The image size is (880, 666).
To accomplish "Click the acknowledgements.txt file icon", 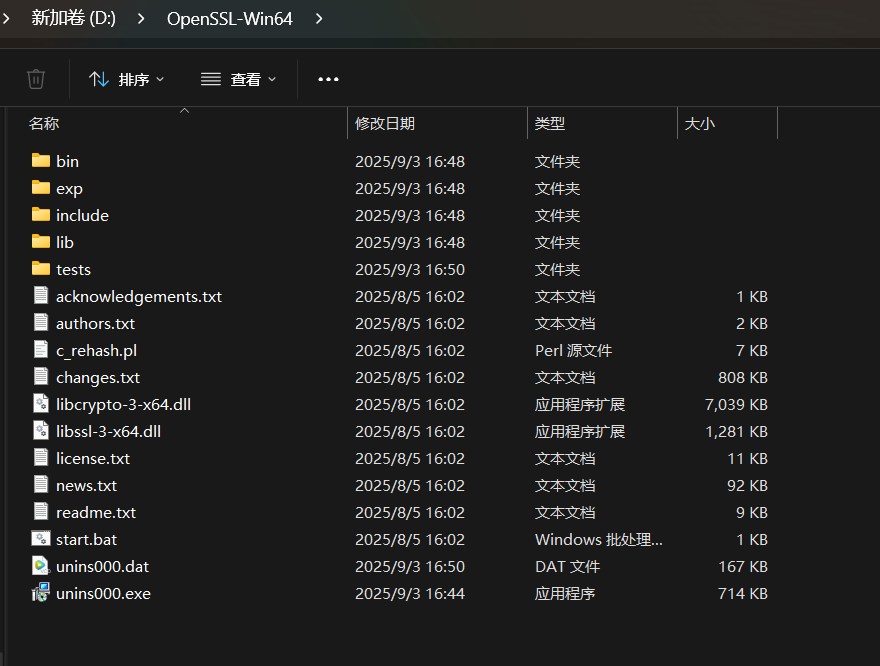I will pyautogui.click(x=40, y=295).
